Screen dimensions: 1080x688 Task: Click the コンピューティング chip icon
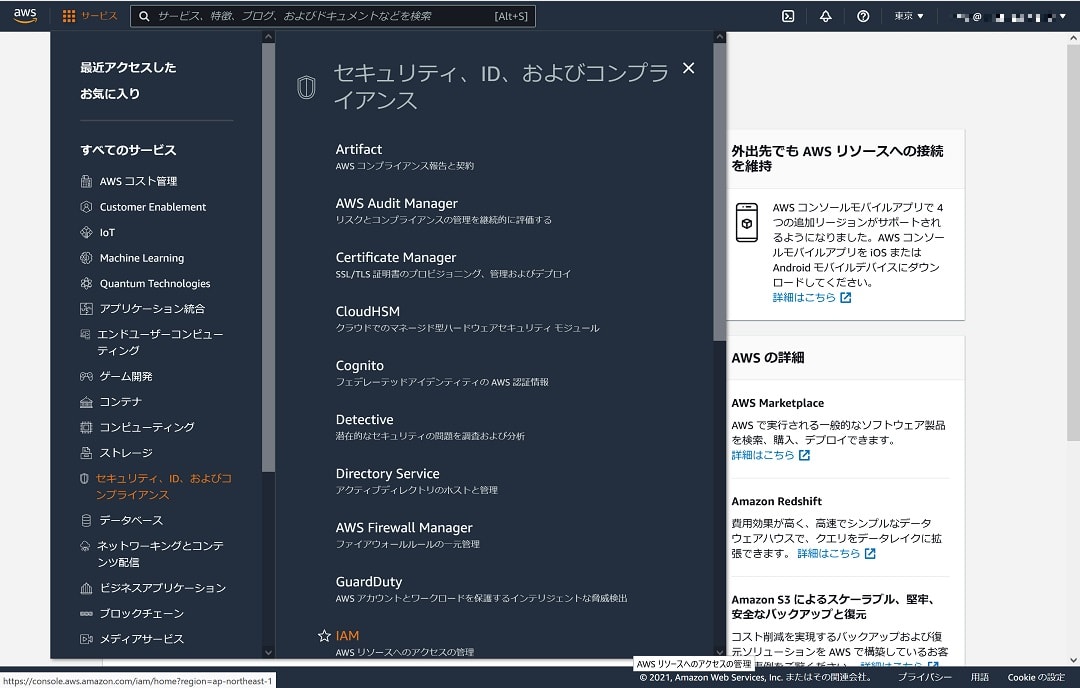pos(86,427)
